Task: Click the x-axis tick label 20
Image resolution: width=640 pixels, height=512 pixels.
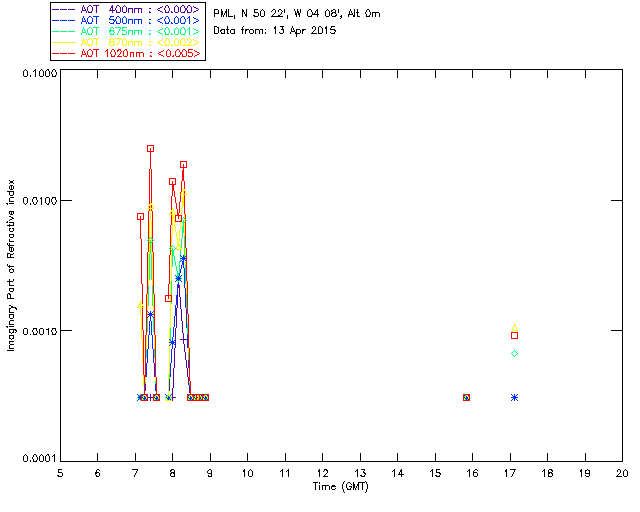Action: coord(622,473)
